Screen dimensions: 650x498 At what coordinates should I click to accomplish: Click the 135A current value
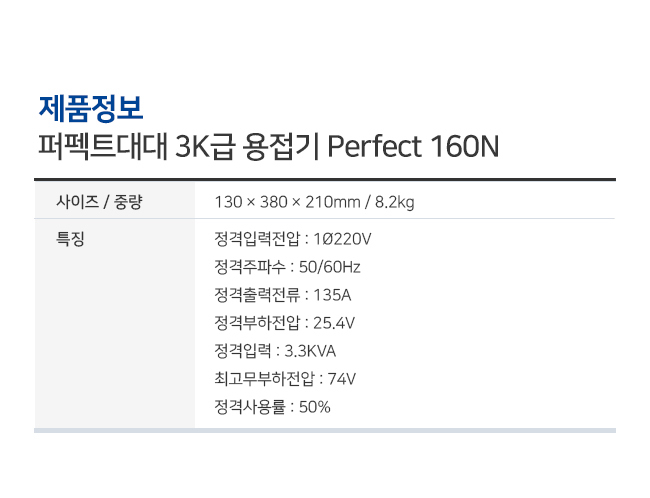pos(332,295)
